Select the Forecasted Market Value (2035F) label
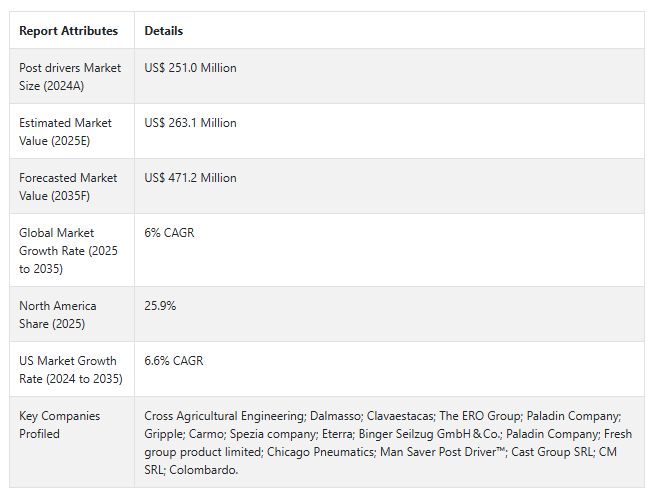Image resolution: width=651 pixels, height=490 pixels. click(x=68, y=186)
